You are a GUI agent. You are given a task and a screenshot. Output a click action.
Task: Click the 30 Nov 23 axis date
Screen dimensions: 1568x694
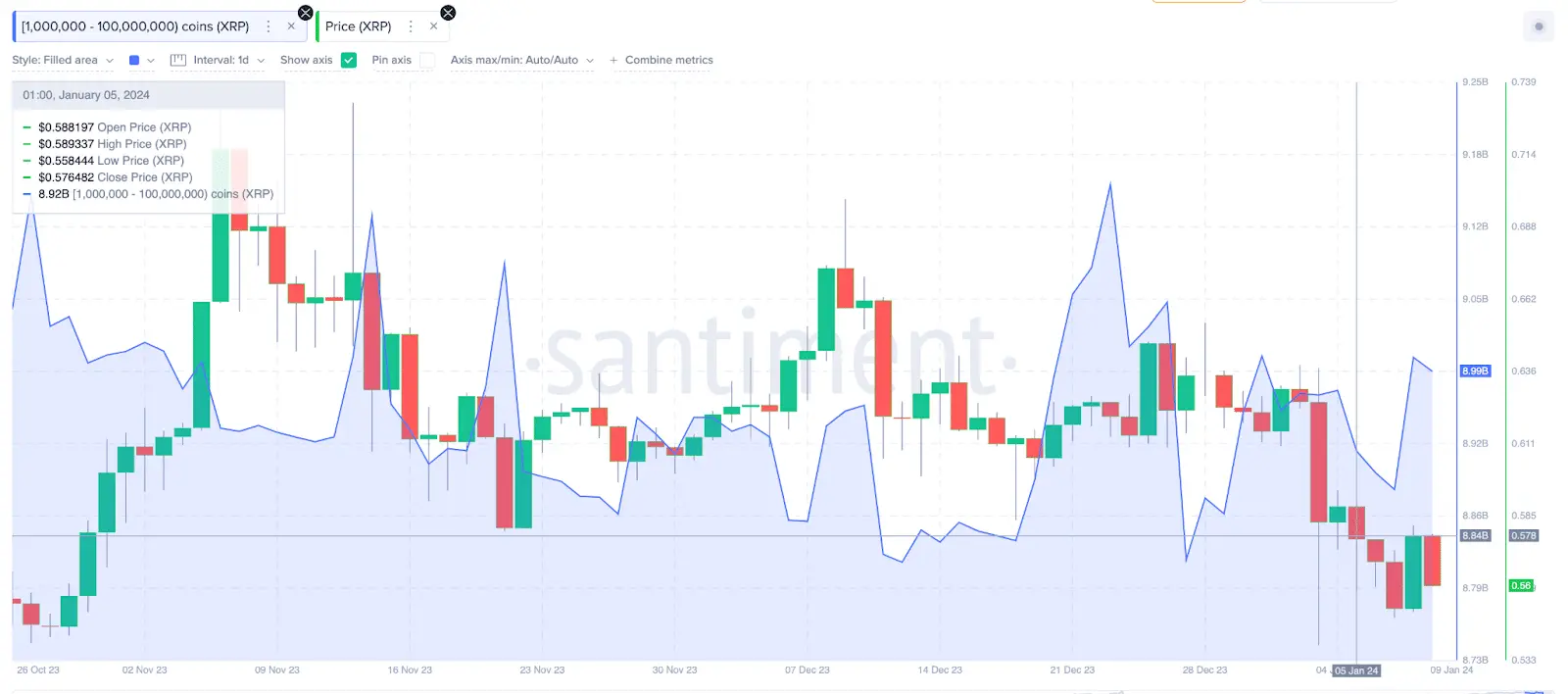[x=675, y=670]
